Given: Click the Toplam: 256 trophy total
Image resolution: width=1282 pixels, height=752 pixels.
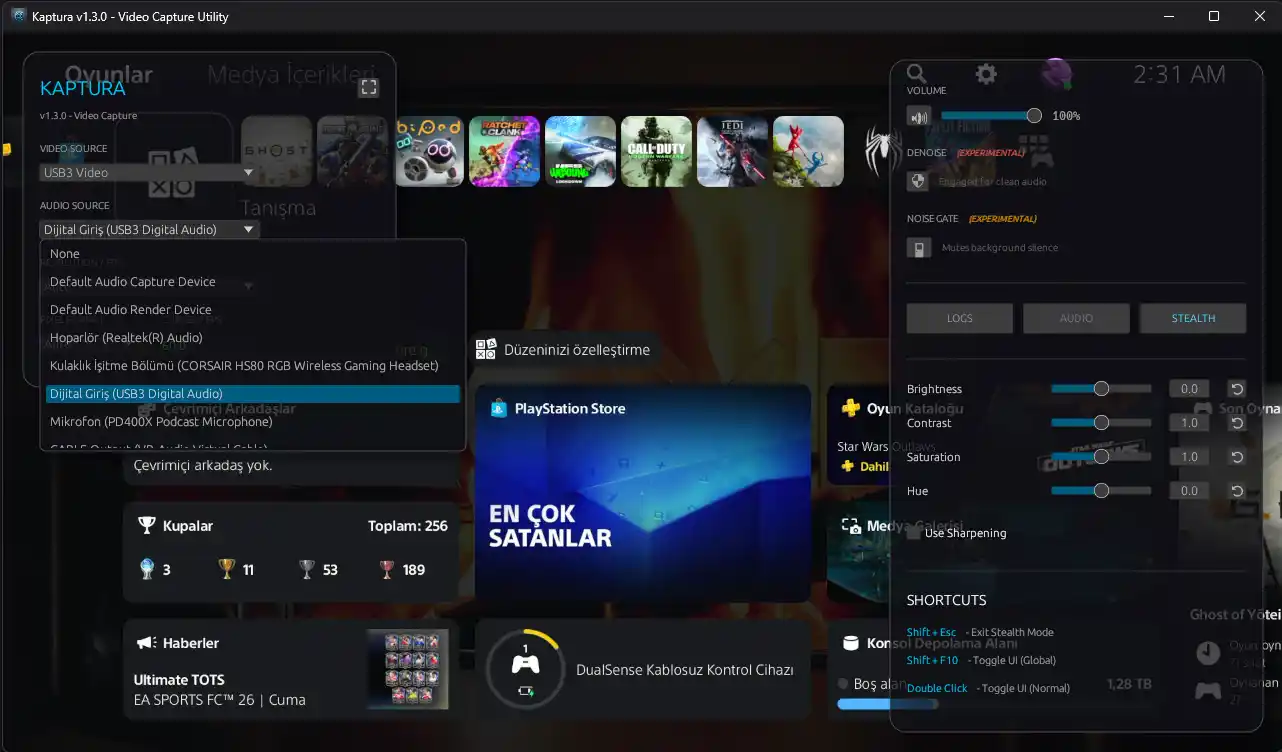Looking at the screenshot, I should point(408,526).
